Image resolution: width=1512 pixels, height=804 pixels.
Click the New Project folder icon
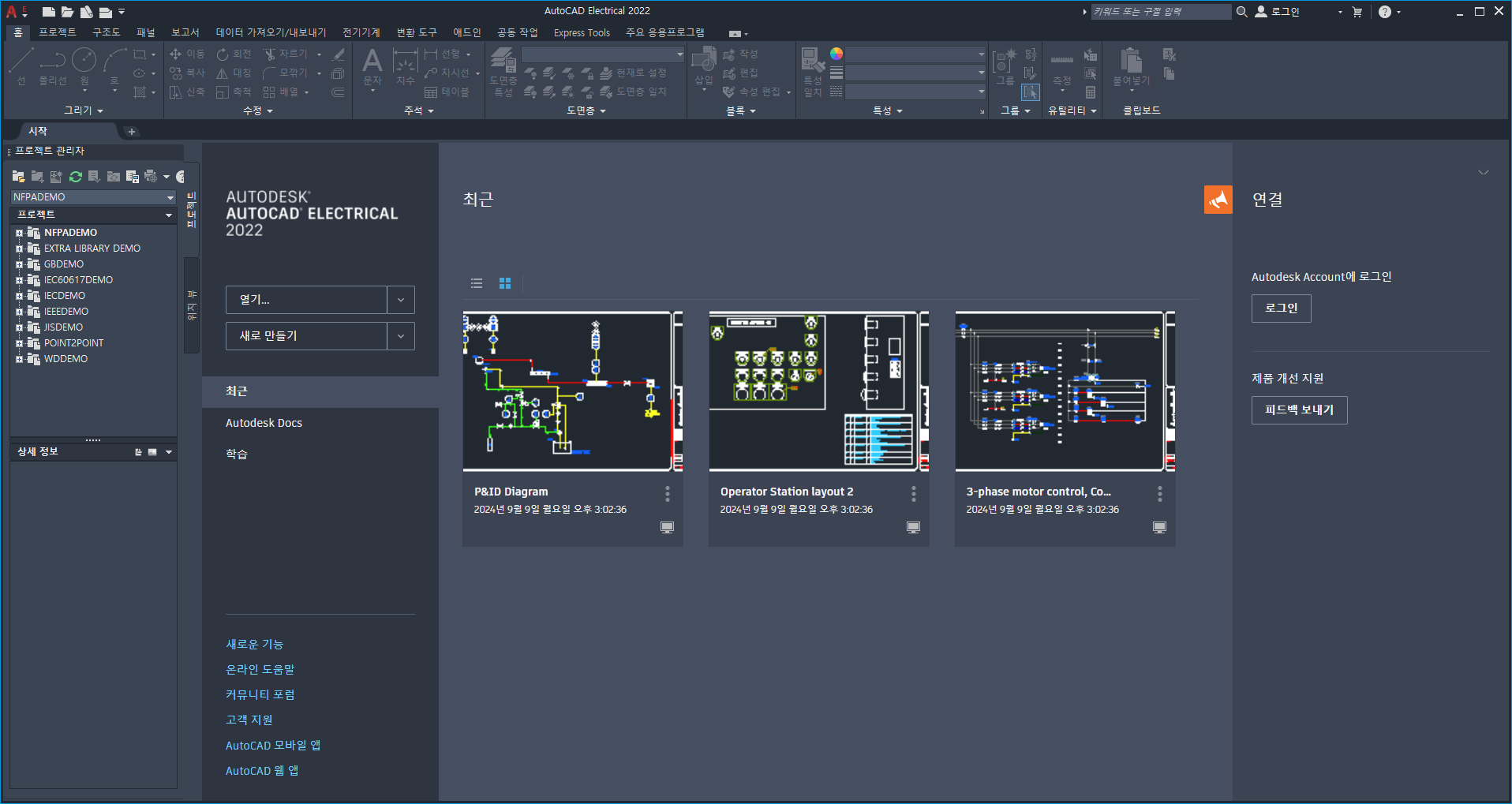37,177
